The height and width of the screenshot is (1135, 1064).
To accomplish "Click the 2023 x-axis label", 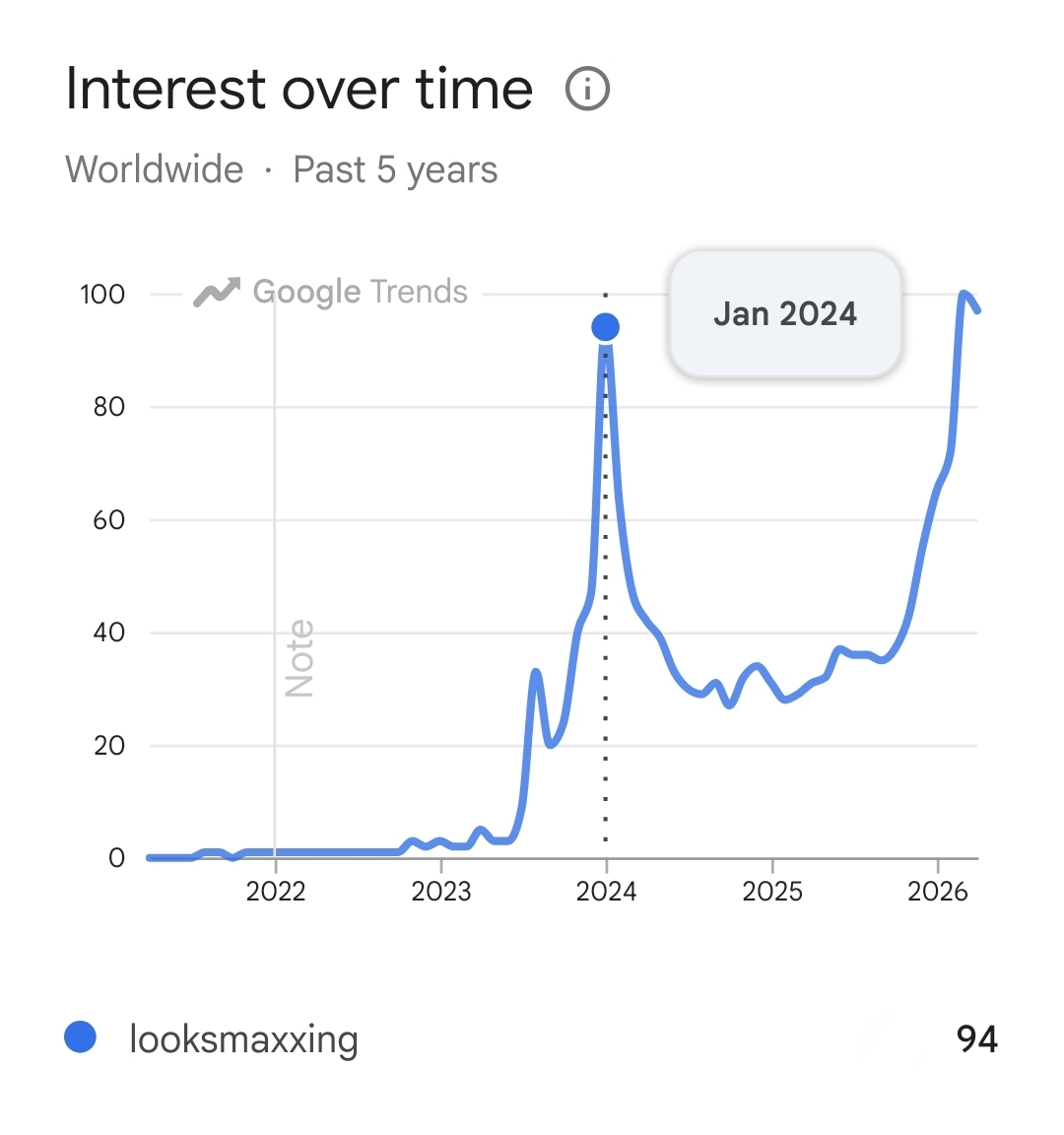I will click(x=441, y=892).
